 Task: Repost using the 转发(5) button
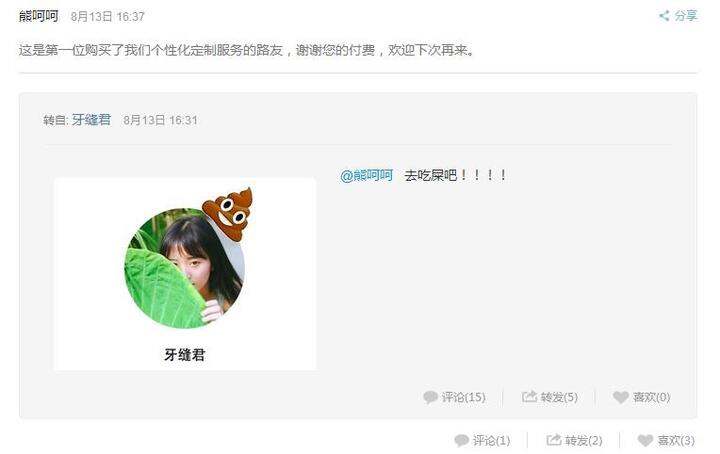tap(550, 397)
